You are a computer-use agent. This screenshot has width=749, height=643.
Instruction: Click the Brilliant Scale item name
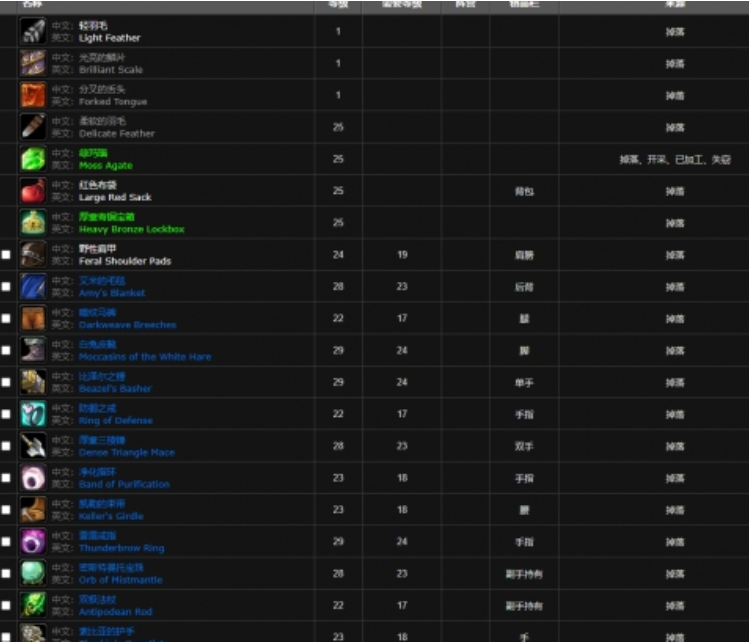(110, 70)
